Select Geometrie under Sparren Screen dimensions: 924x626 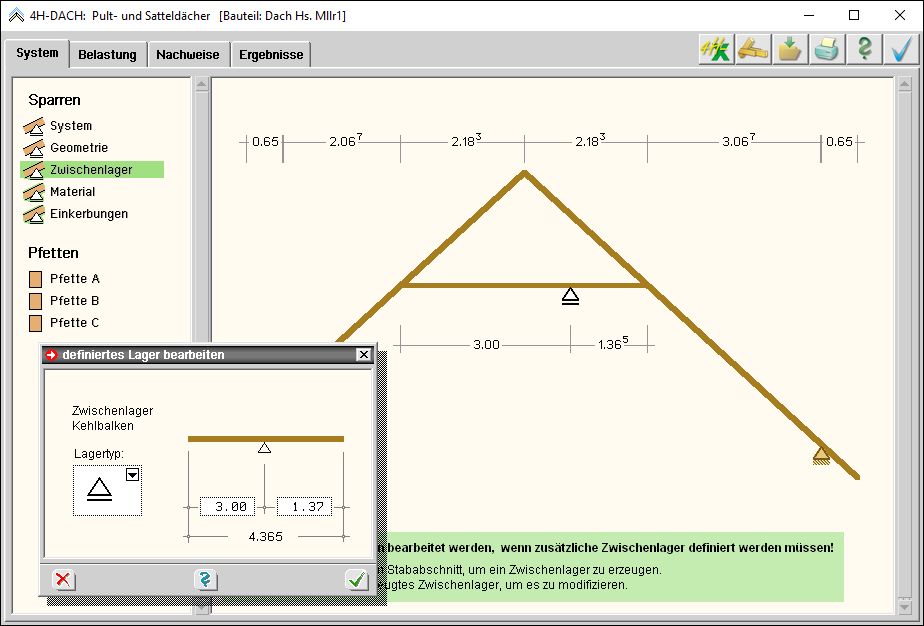click(79, 148)
